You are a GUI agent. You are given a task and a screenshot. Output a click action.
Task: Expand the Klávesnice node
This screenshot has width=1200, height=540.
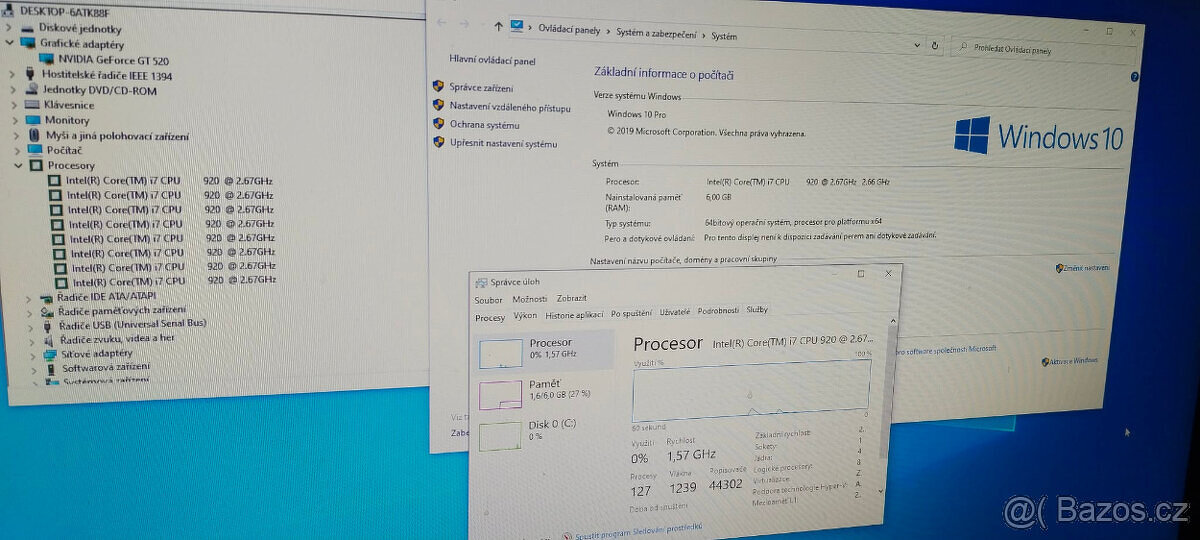coord(13,104)
